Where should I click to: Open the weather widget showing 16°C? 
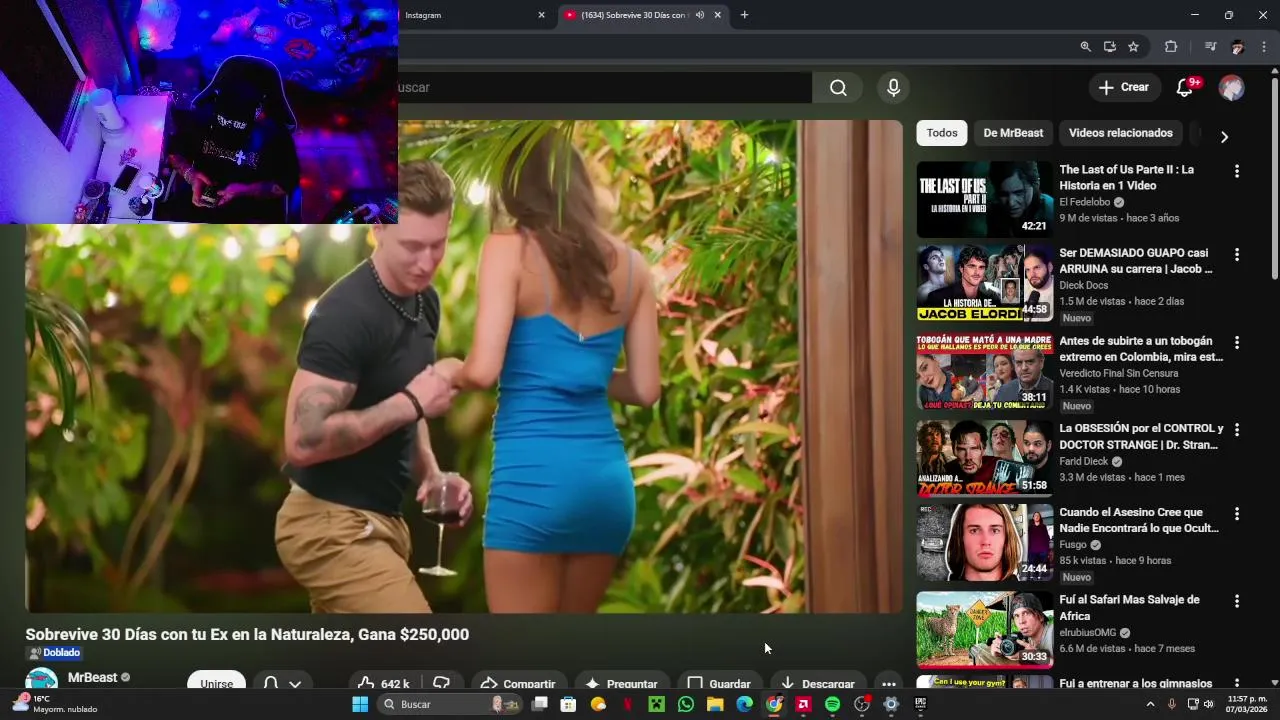[x=53, y=704]
